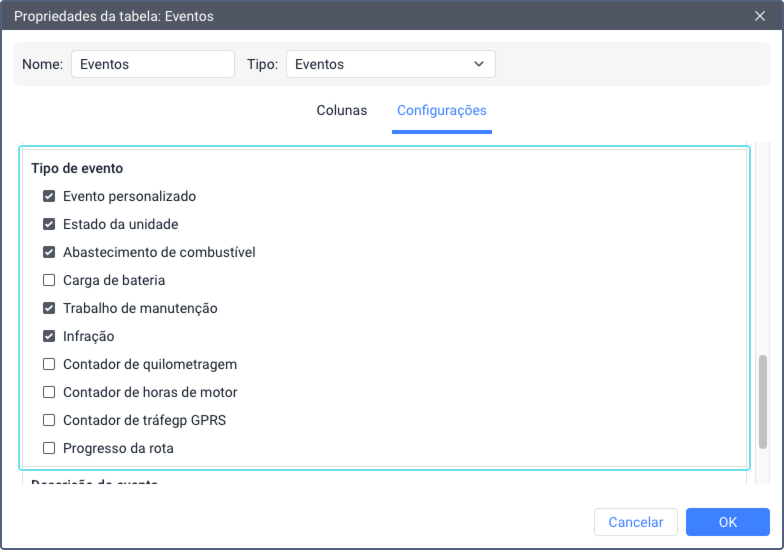Open the Tipo dropdown
Image resolution: width=784 pixels, height=550 pixels.
pyautogui.click(x=390, y=64)
